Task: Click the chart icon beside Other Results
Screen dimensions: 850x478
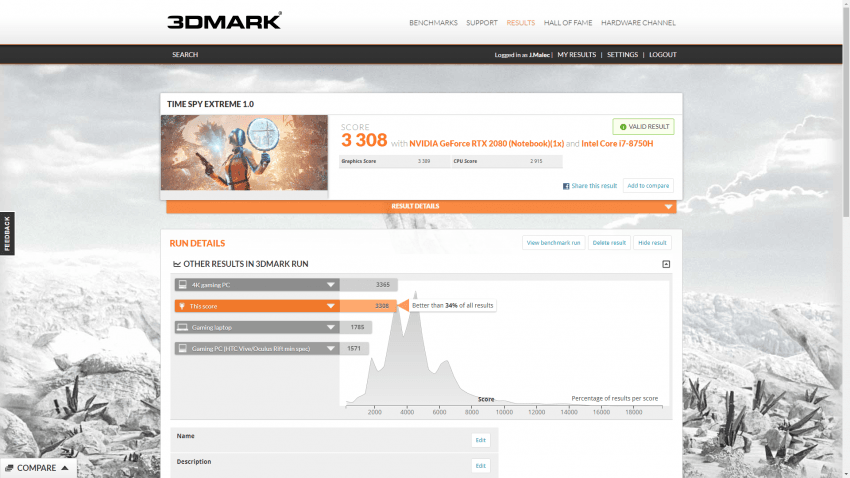Action: (177, 264)
